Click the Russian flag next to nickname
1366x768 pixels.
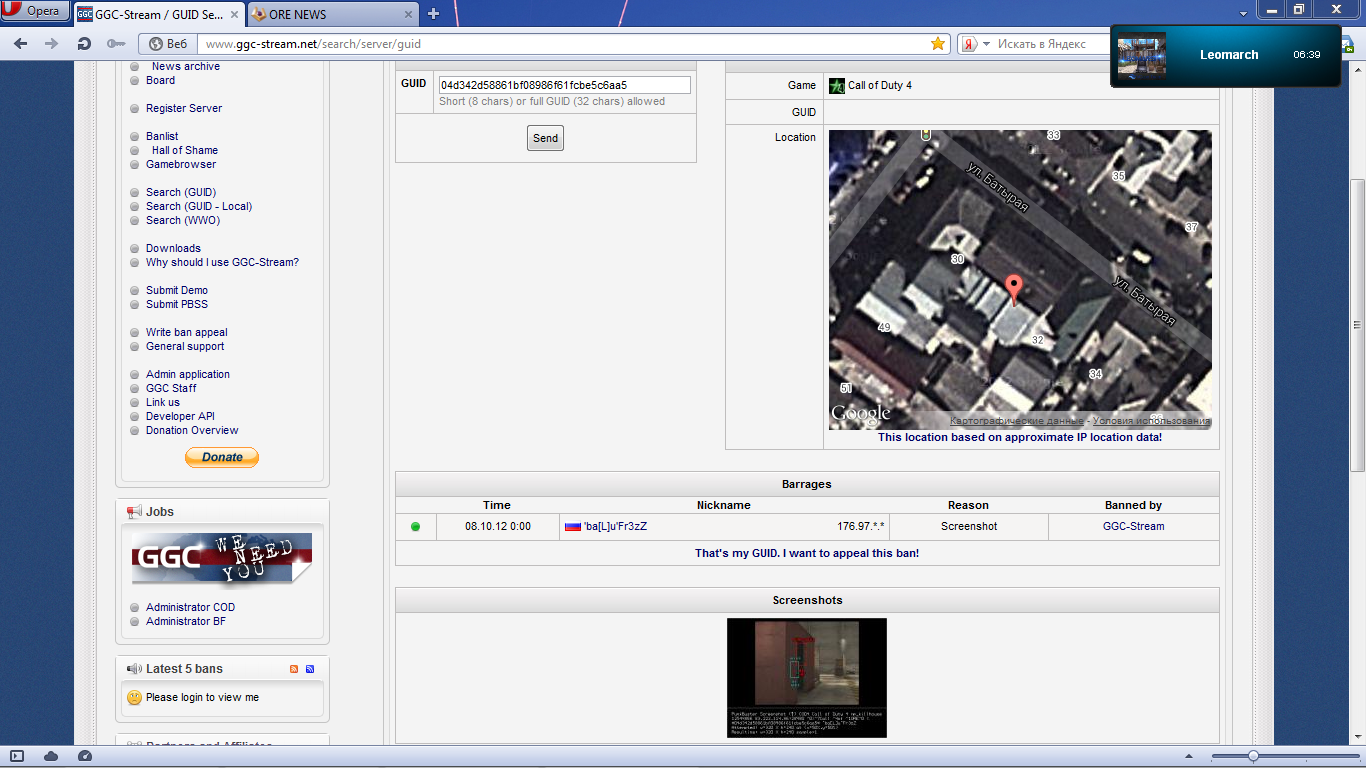[x=573, y=526]
